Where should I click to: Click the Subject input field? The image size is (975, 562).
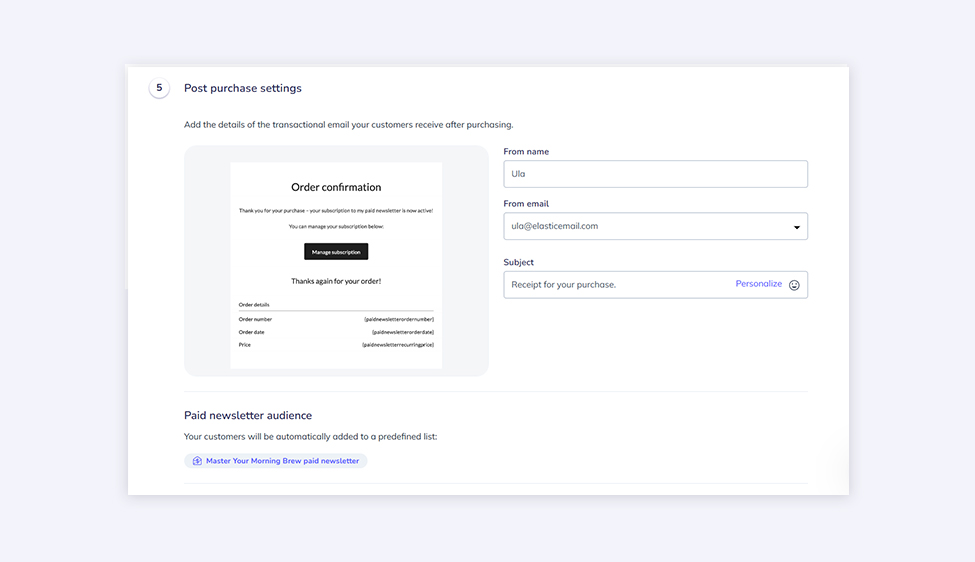click(655, 285)
